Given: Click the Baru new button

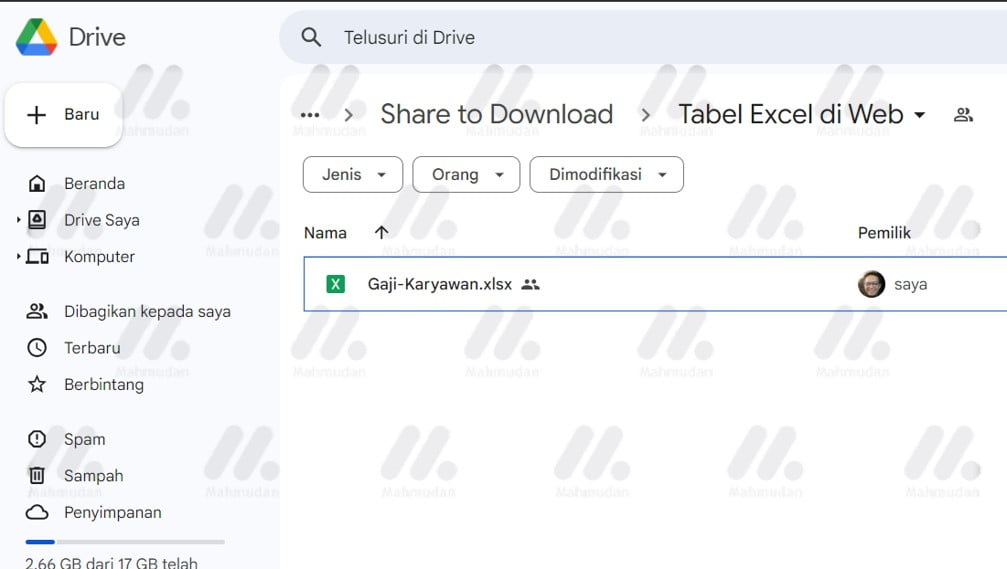Looking at the screenshot, I should [64, 115].
